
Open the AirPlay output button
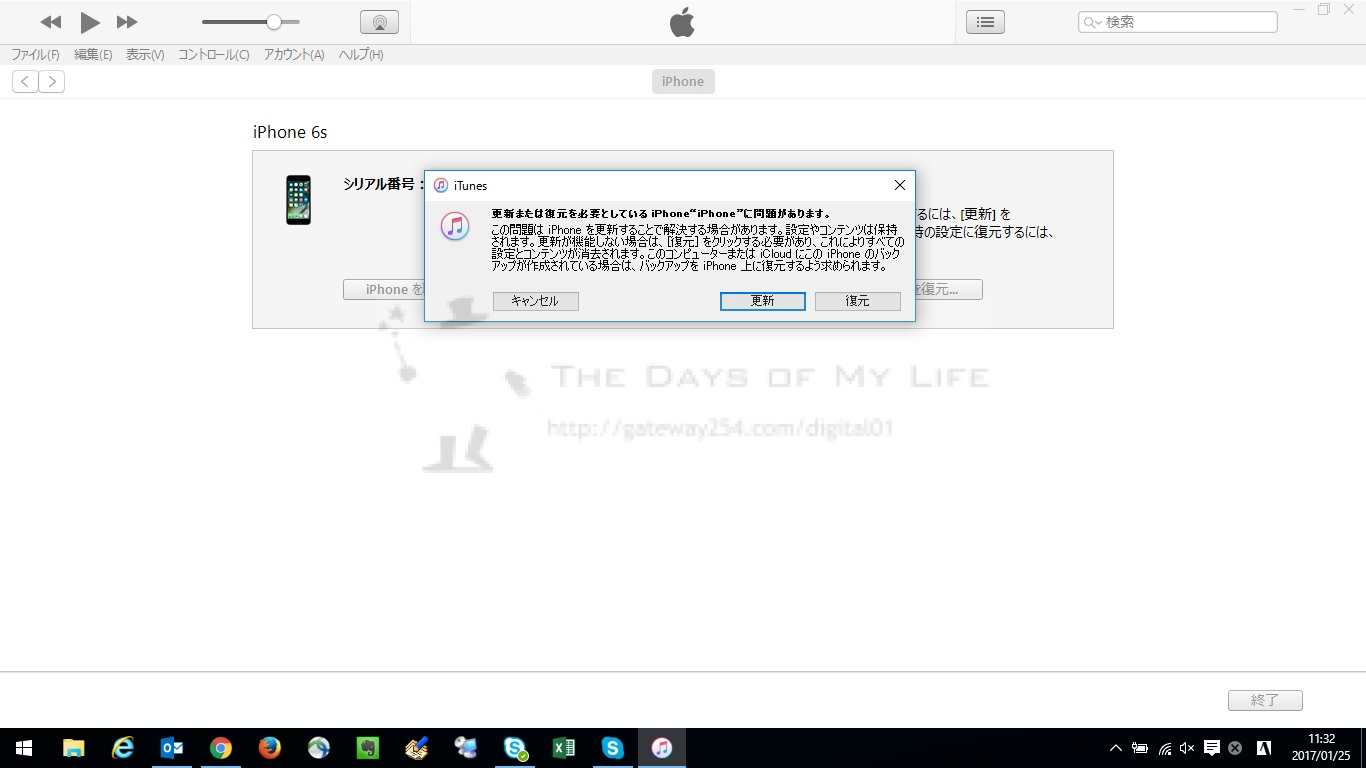(379, 22)
